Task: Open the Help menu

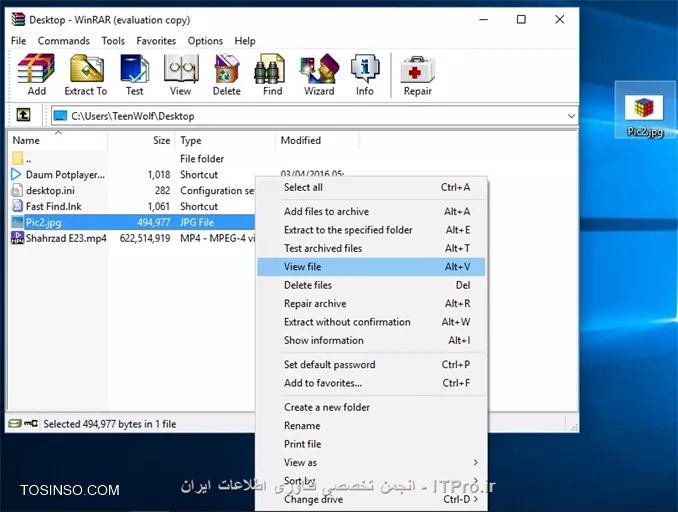Action: [x=245, y=41]
